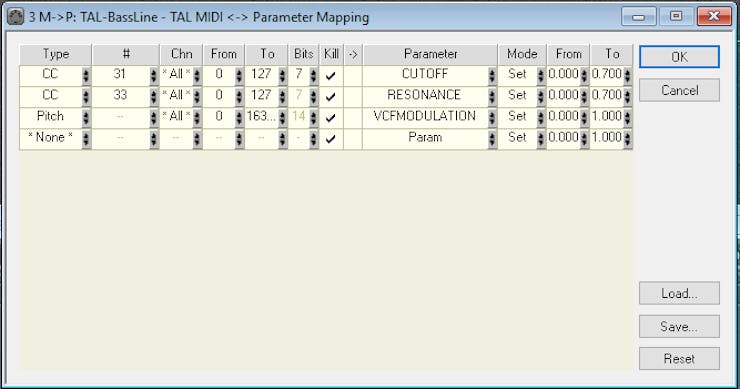
Task: Open Mode Set arrows in CUTOFF row
Action: [x=541, y=76]
